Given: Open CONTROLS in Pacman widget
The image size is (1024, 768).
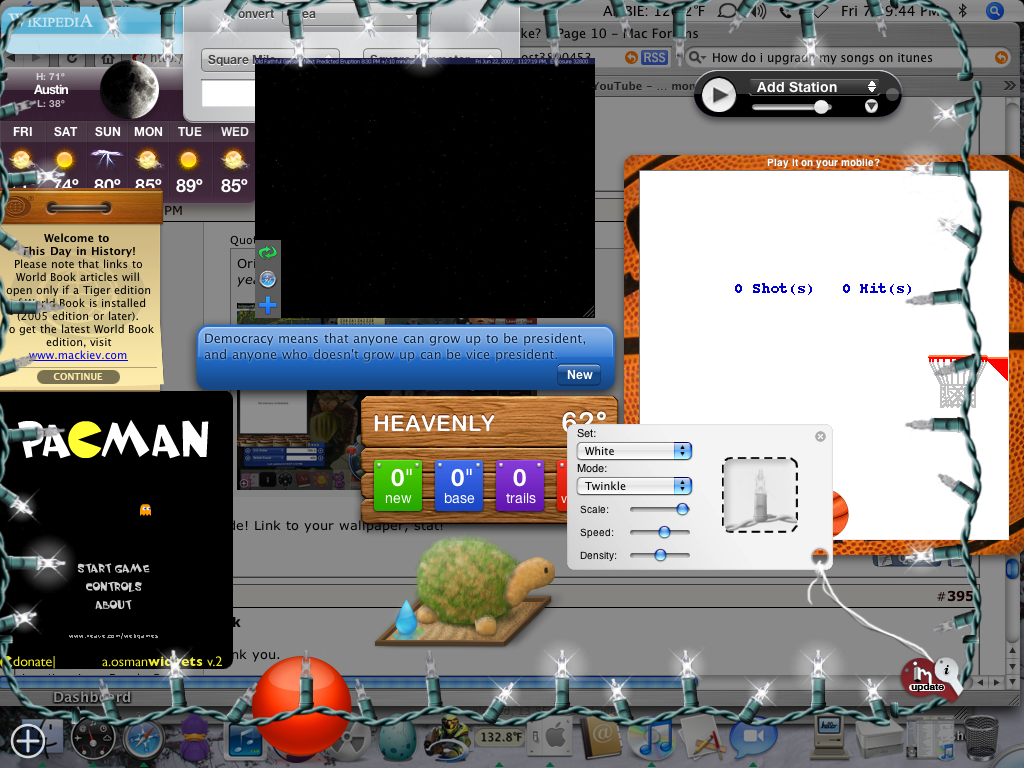Looking at the screenshot, I should coord(114,586).
